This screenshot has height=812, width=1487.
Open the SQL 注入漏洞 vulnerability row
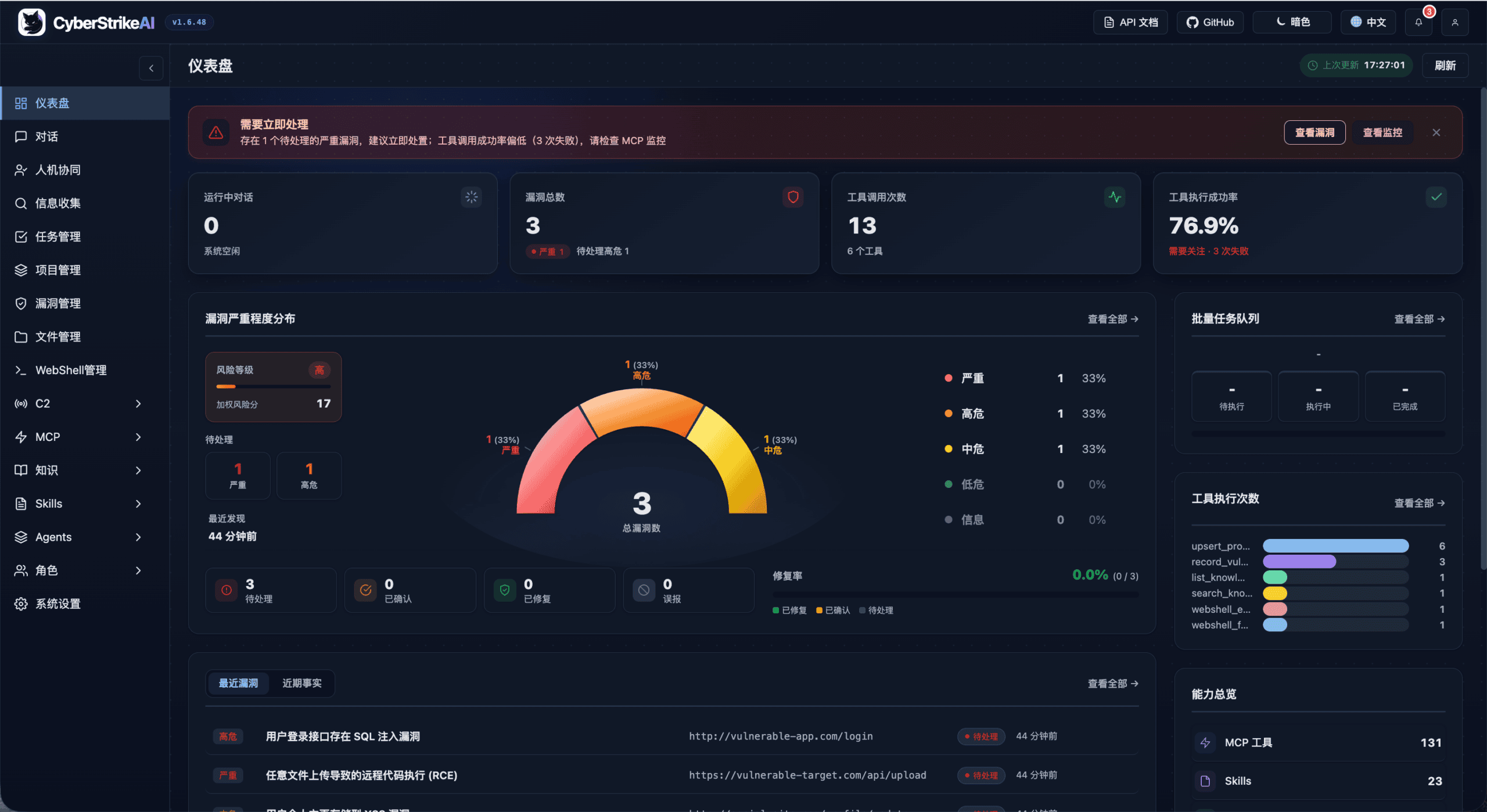(x=671, y=736)
